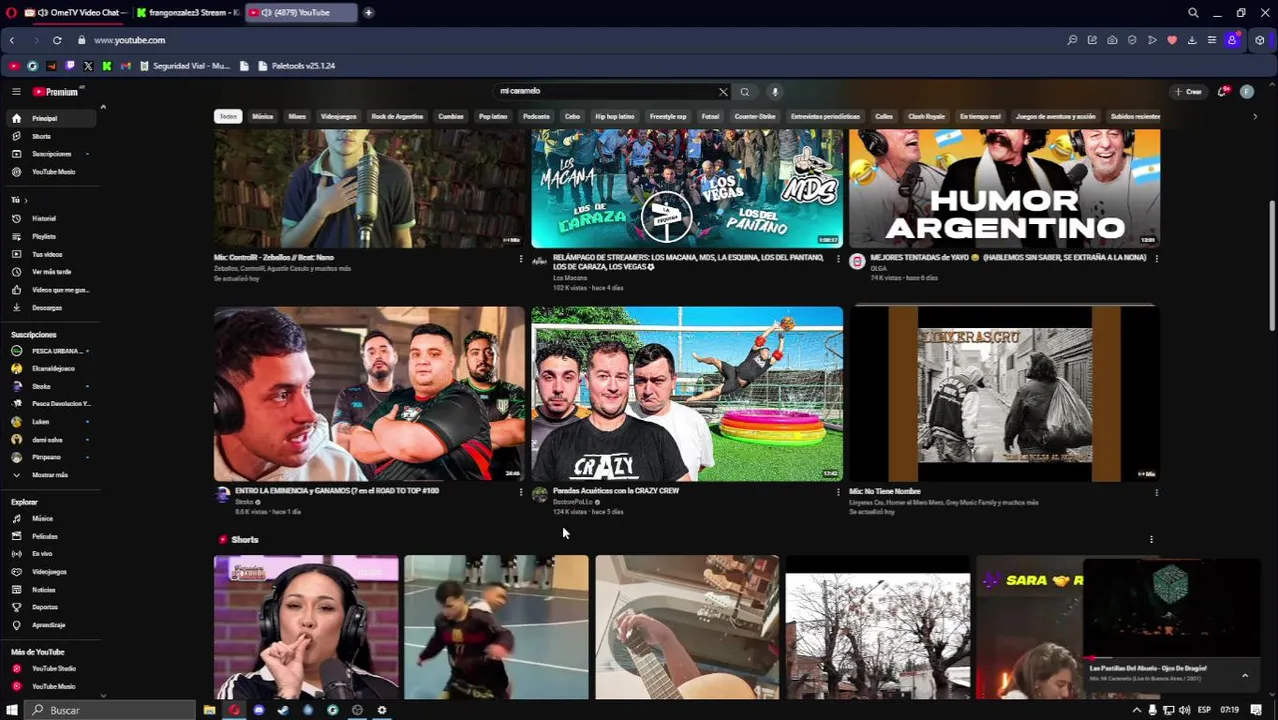Image resolution: width=1278 pixels, height=720 pixels.
Task: Open the YouTube guide hamburger menu
Action: coord(16,91)
